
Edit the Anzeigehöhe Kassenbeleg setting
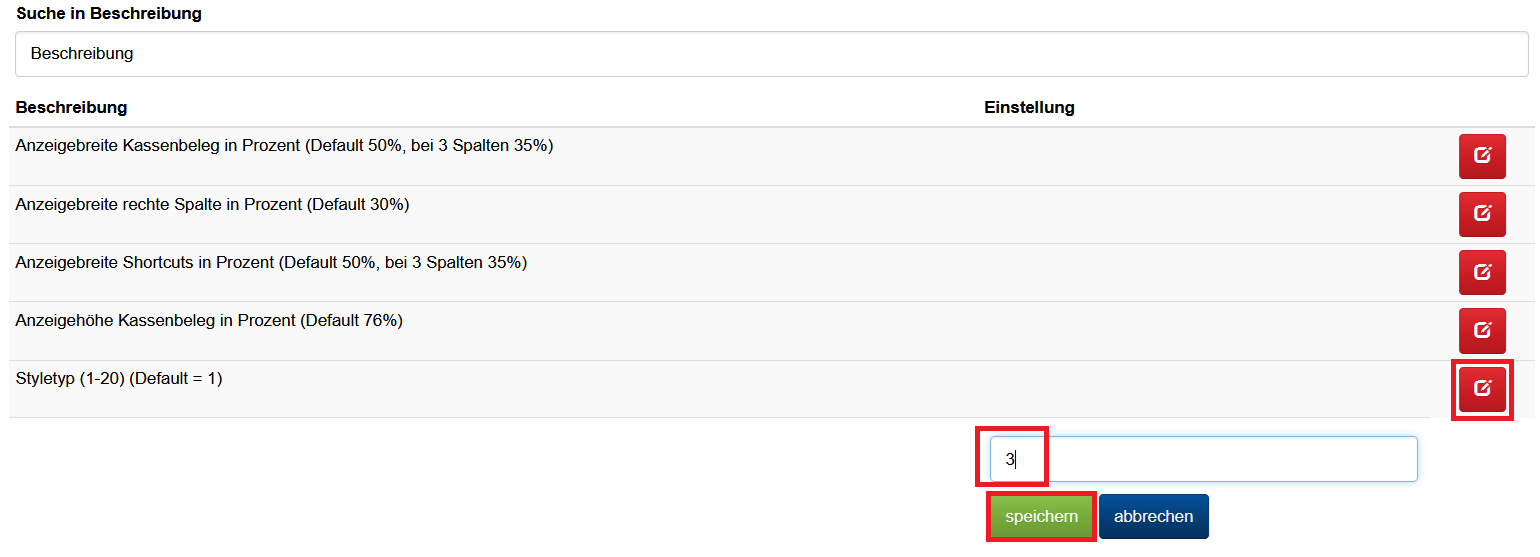1482,330
